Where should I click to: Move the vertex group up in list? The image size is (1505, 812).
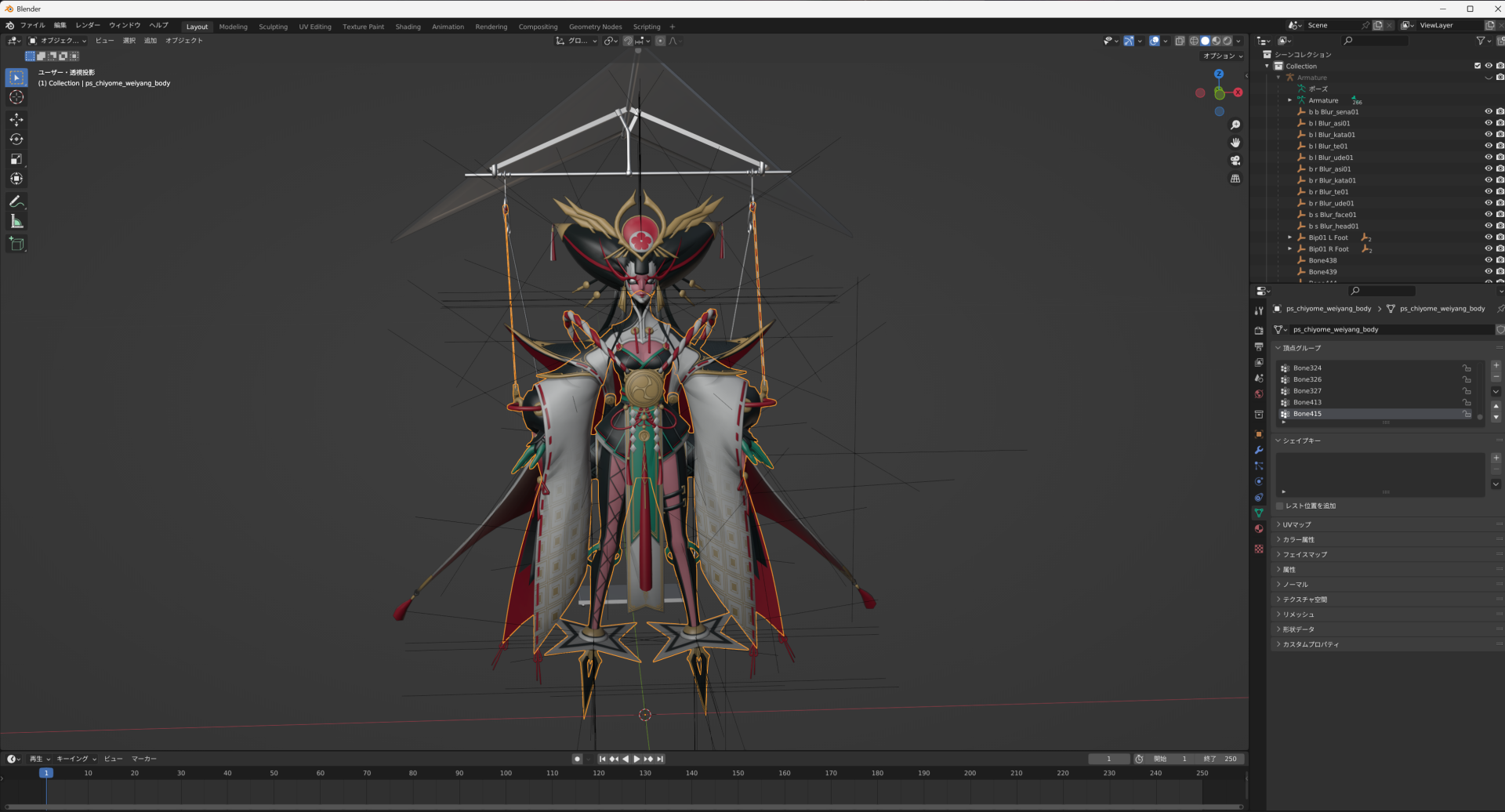(1496, 406)
